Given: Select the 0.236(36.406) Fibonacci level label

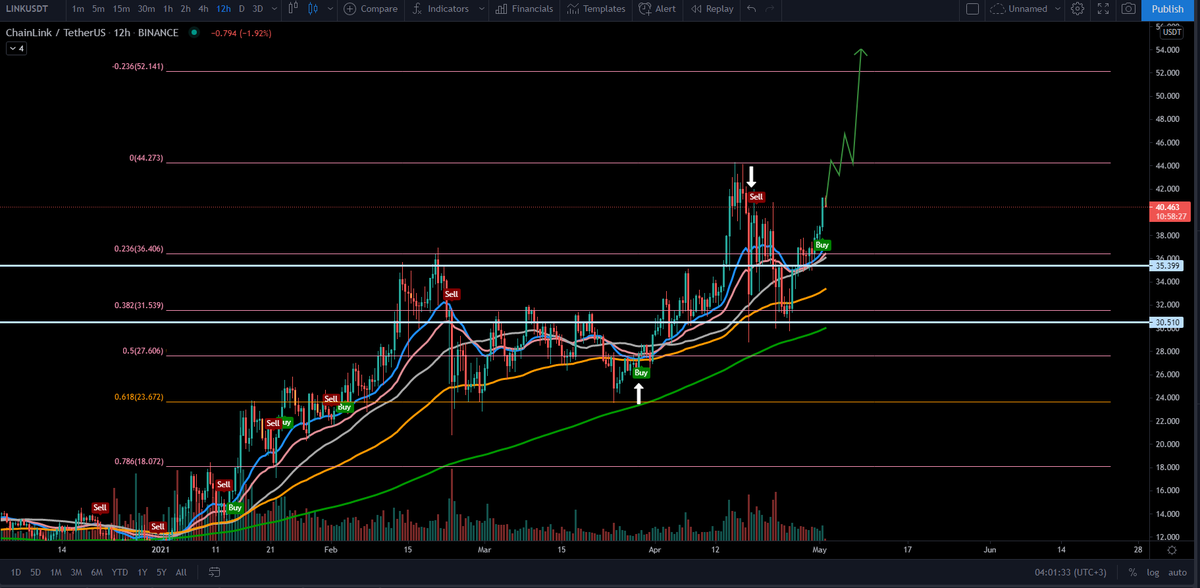Looking at the screenshot, I should (138, 249).
